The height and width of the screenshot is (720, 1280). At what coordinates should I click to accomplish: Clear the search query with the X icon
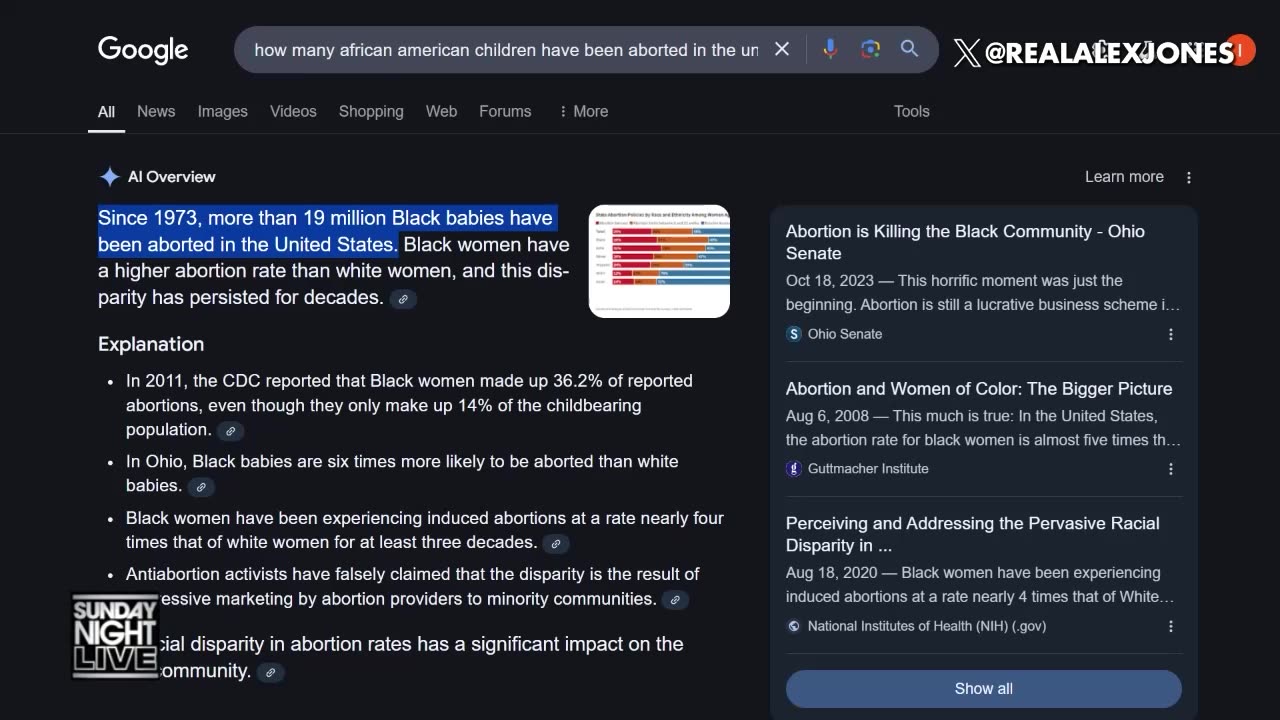[x=782, y=49]
